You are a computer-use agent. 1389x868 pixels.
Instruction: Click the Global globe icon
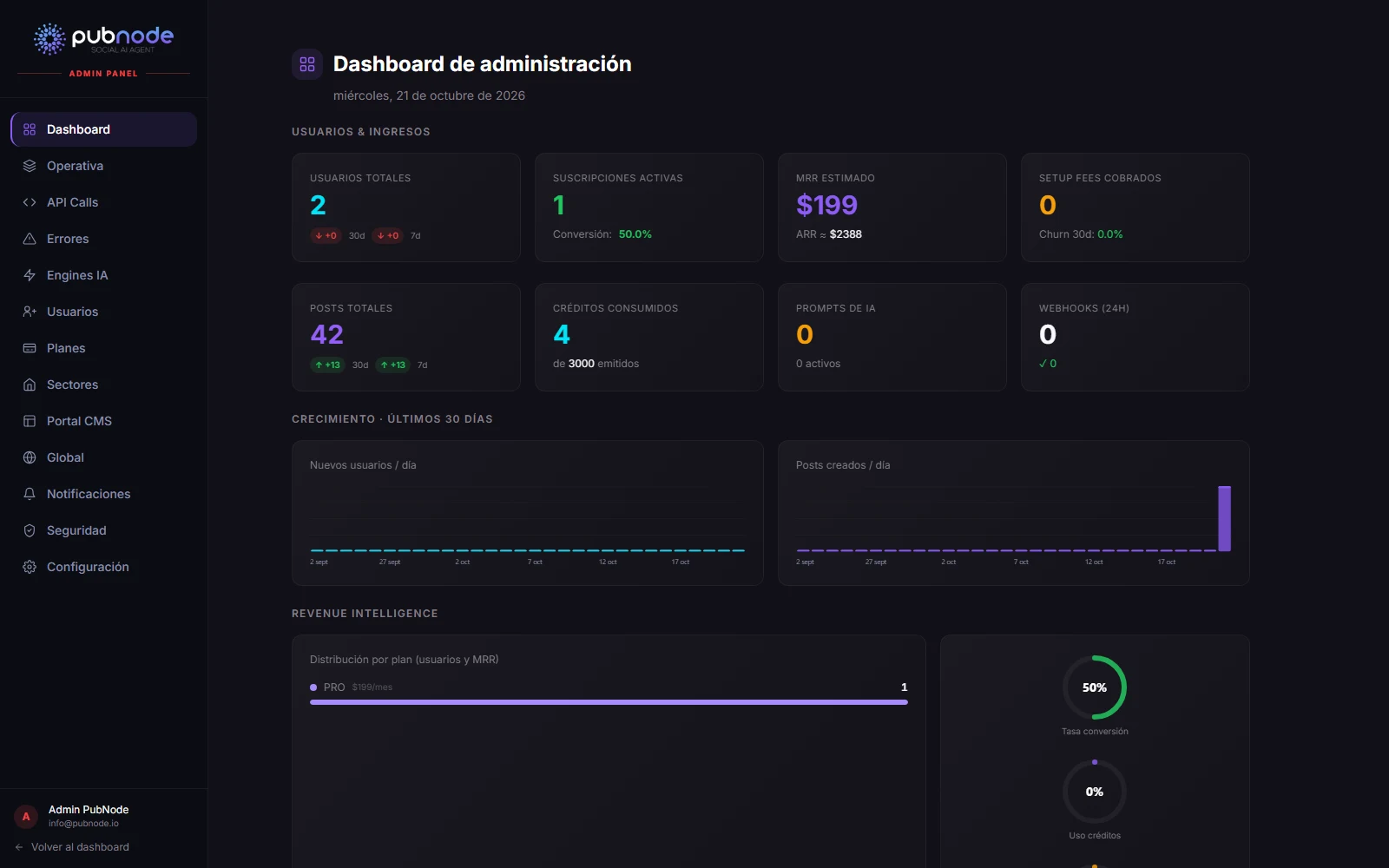[30, 457]
